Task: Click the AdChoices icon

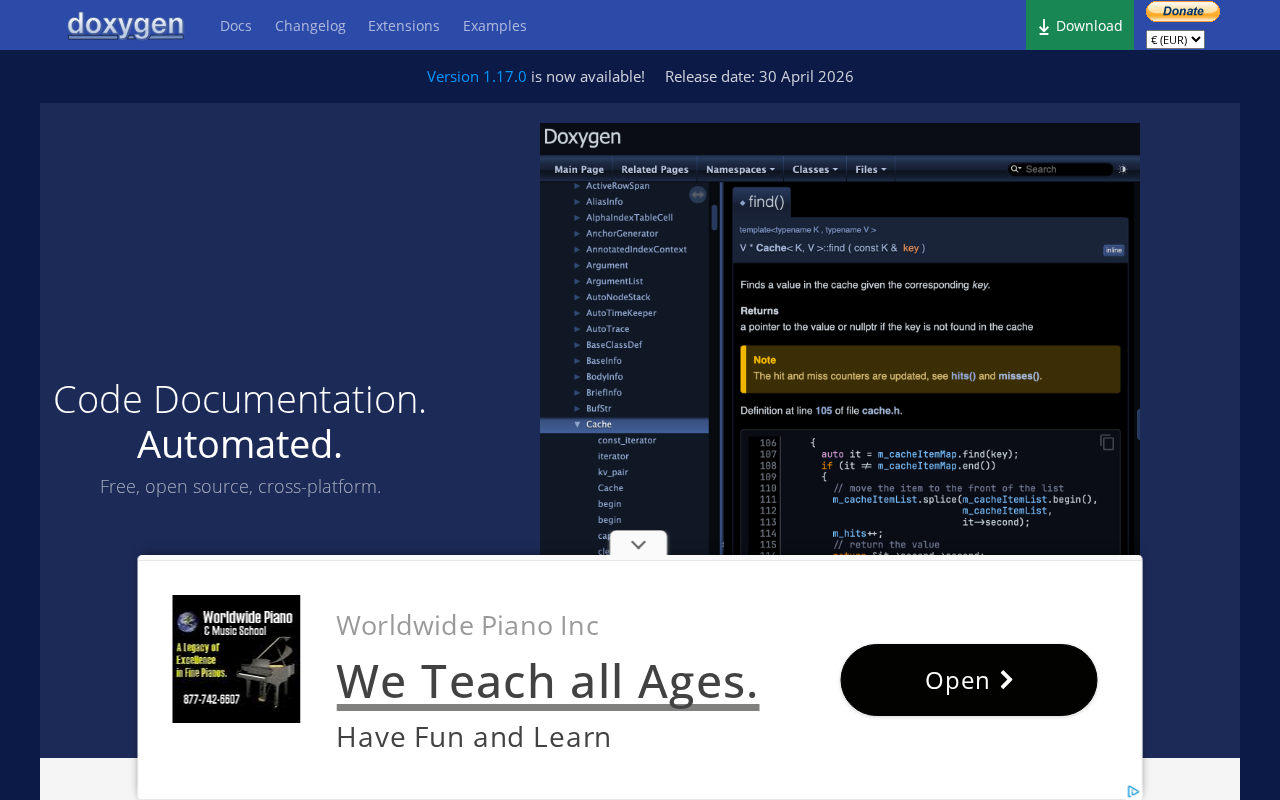Action: [x=1133, y=791]
